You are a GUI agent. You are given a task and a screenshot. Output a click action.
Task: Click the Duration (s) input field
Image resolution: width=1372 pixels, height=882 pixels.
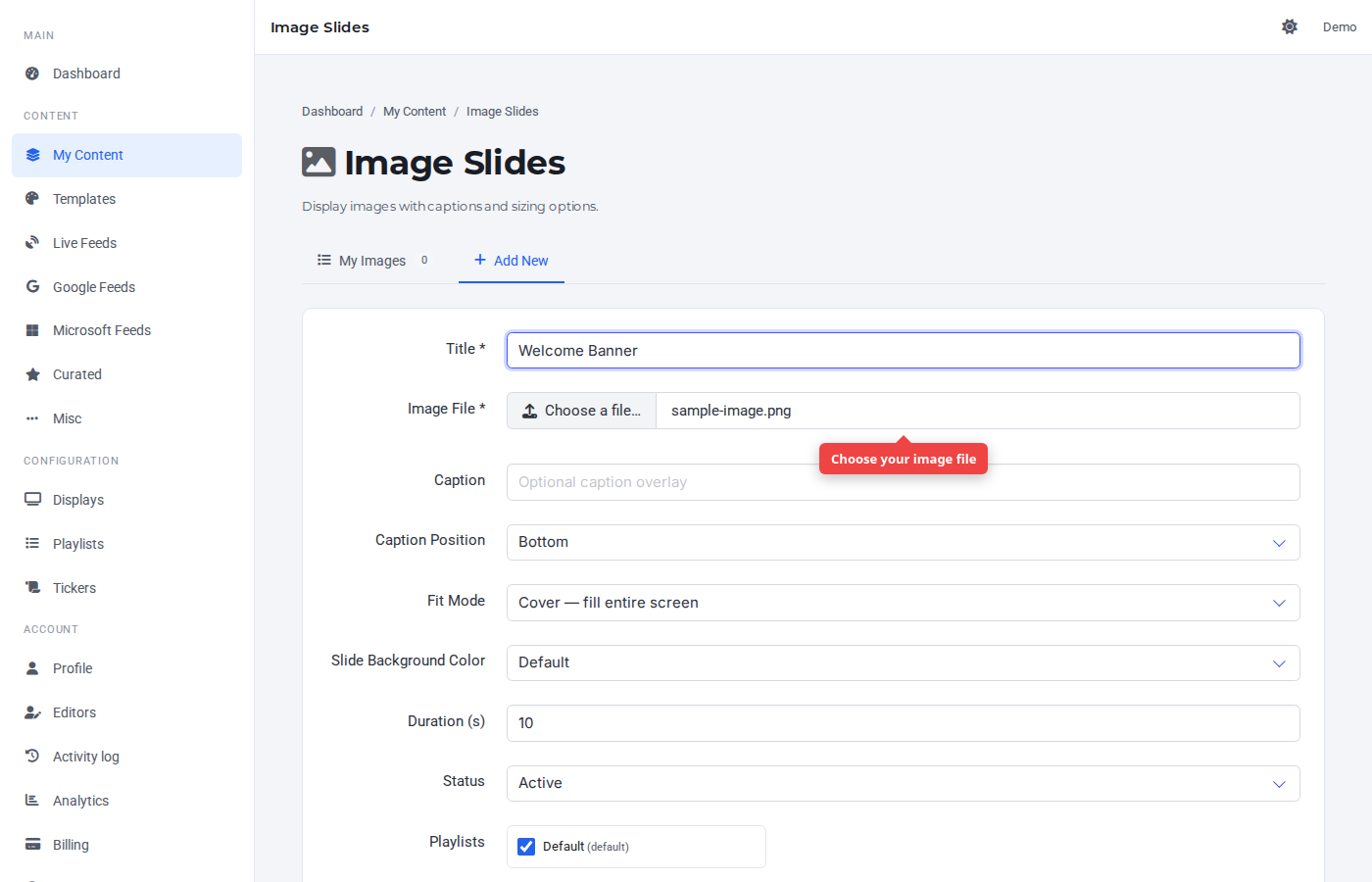click(x=903, y=723)
